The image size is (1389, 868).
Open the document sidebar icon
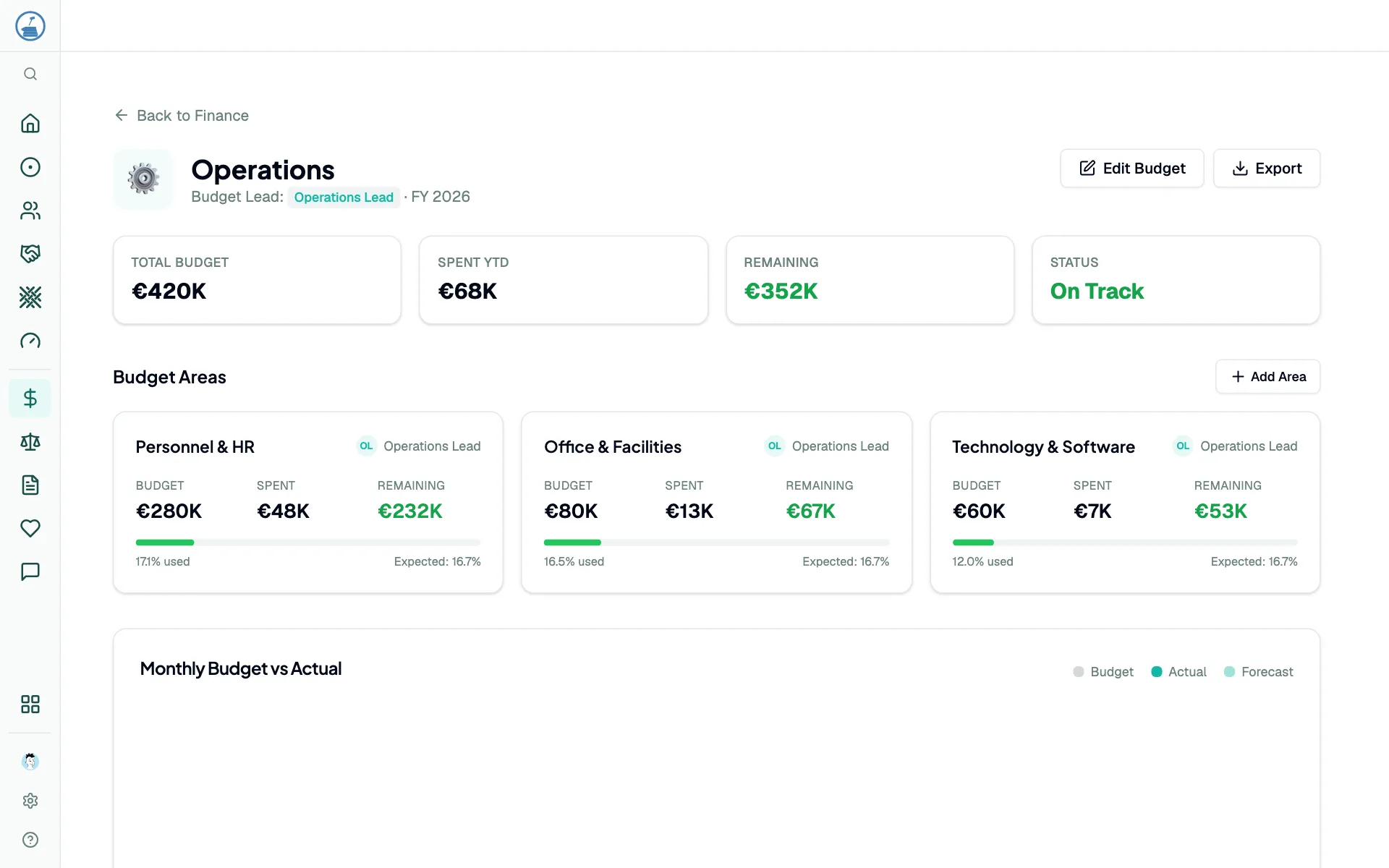30,485
